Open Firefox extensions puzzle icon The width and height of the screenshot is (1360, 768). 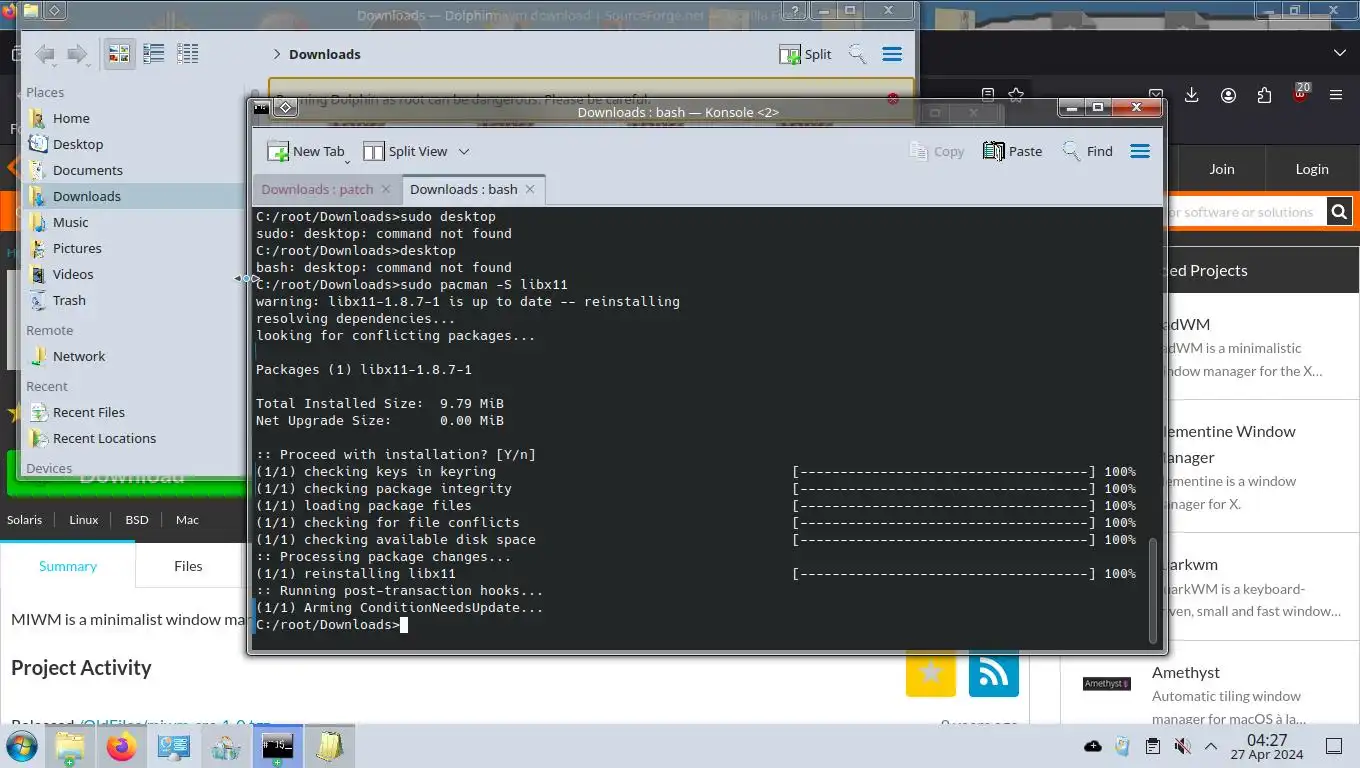coord(1264,95)
